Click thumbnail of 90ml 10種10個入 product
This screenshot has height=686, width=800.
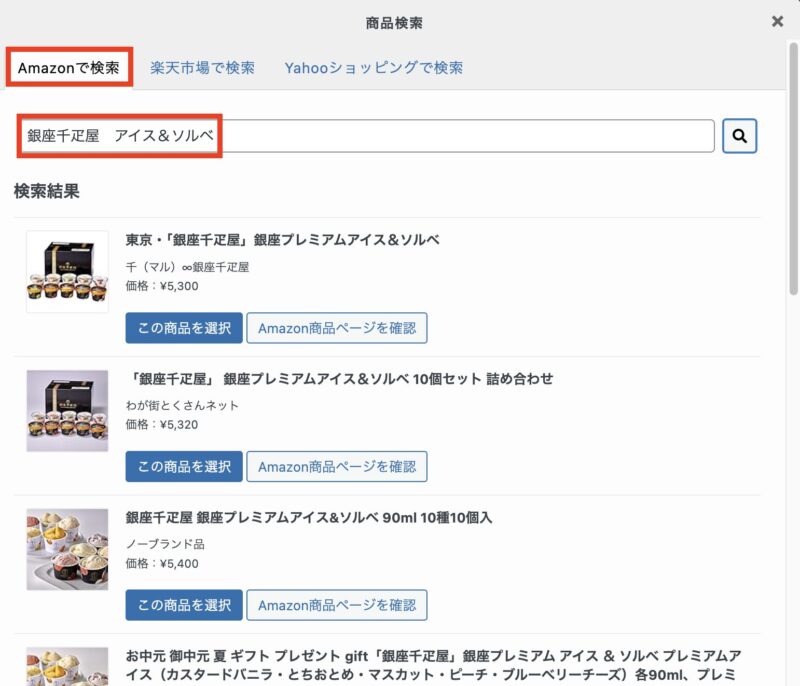point(67,549)
